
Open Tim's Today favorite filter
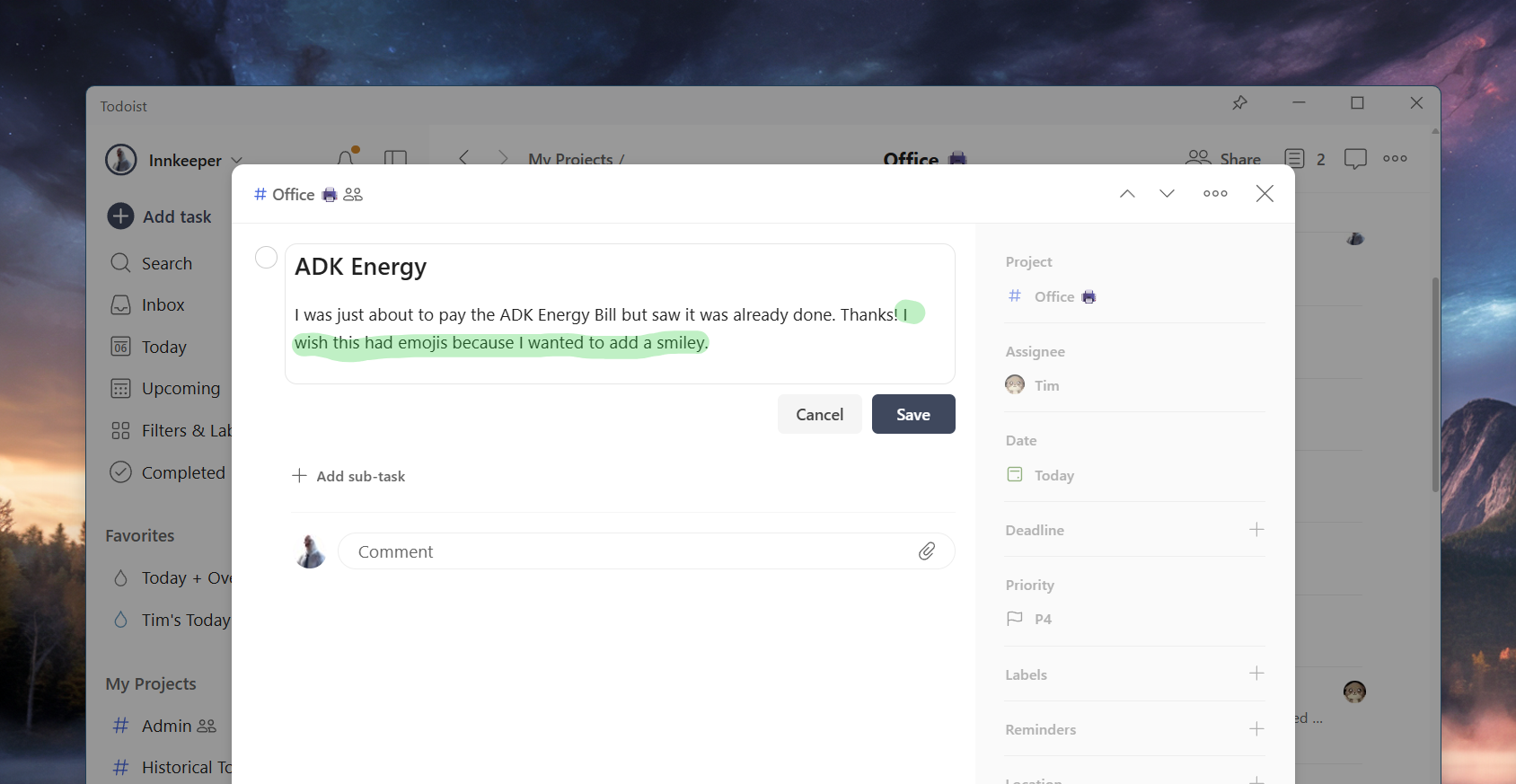click(x=172, y=621)
